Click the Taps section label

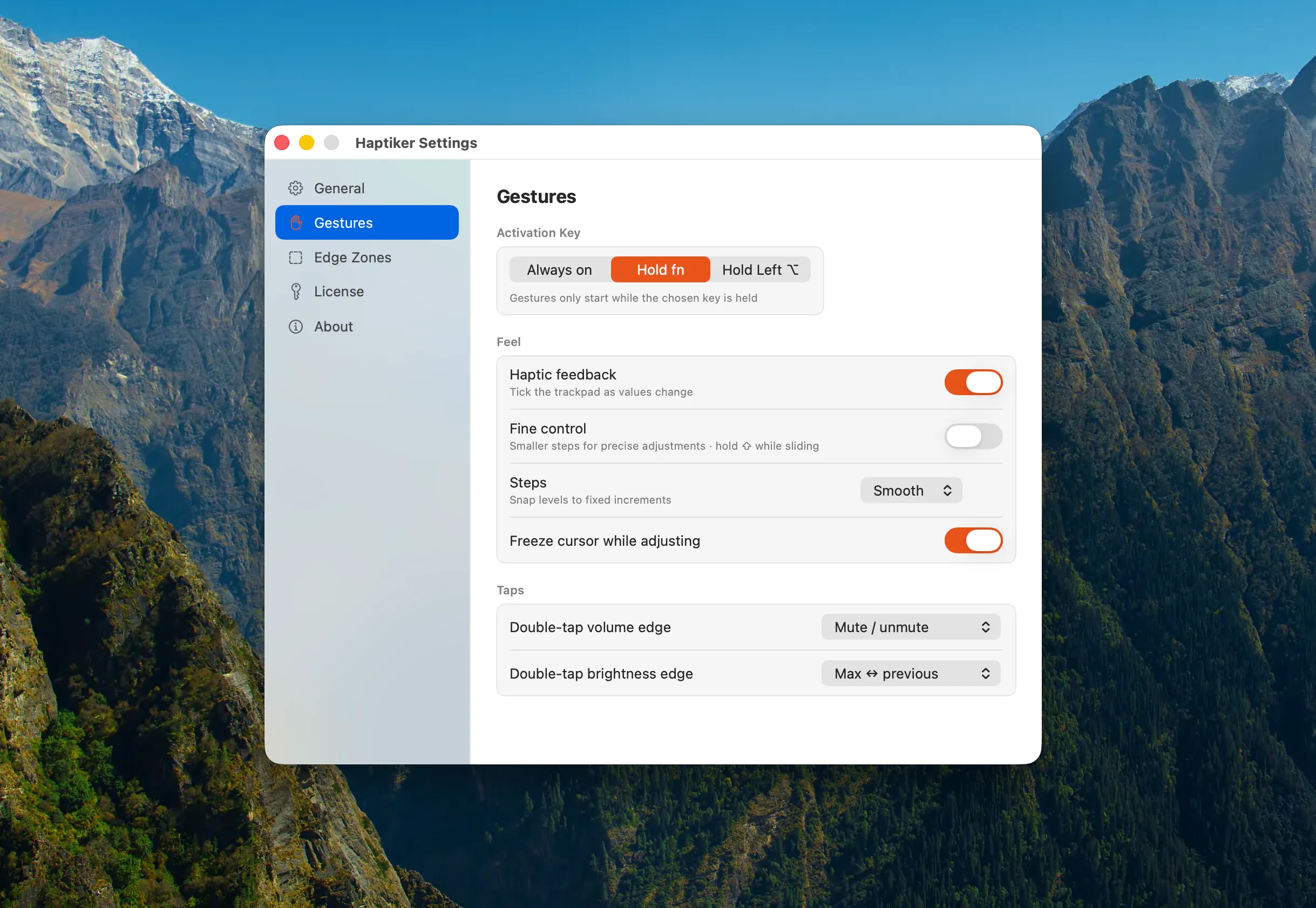pos(510,590)
